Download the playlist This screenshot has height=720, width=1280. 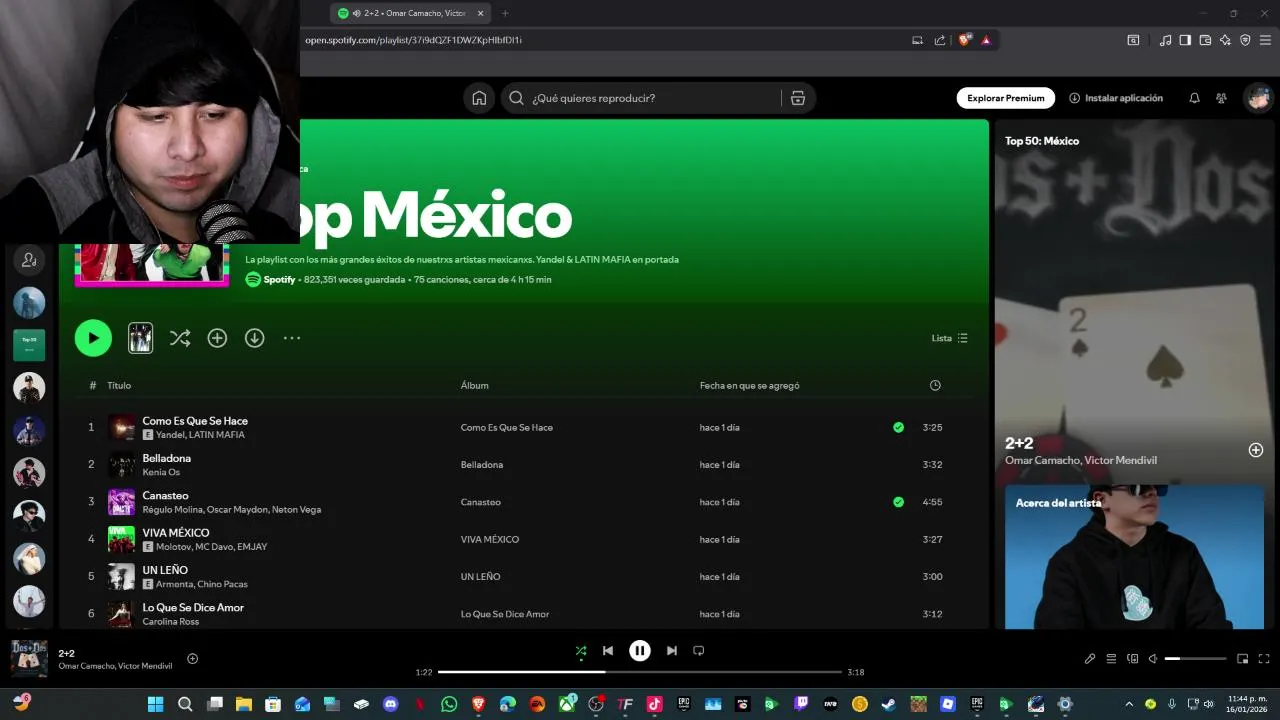click(255, 338)
